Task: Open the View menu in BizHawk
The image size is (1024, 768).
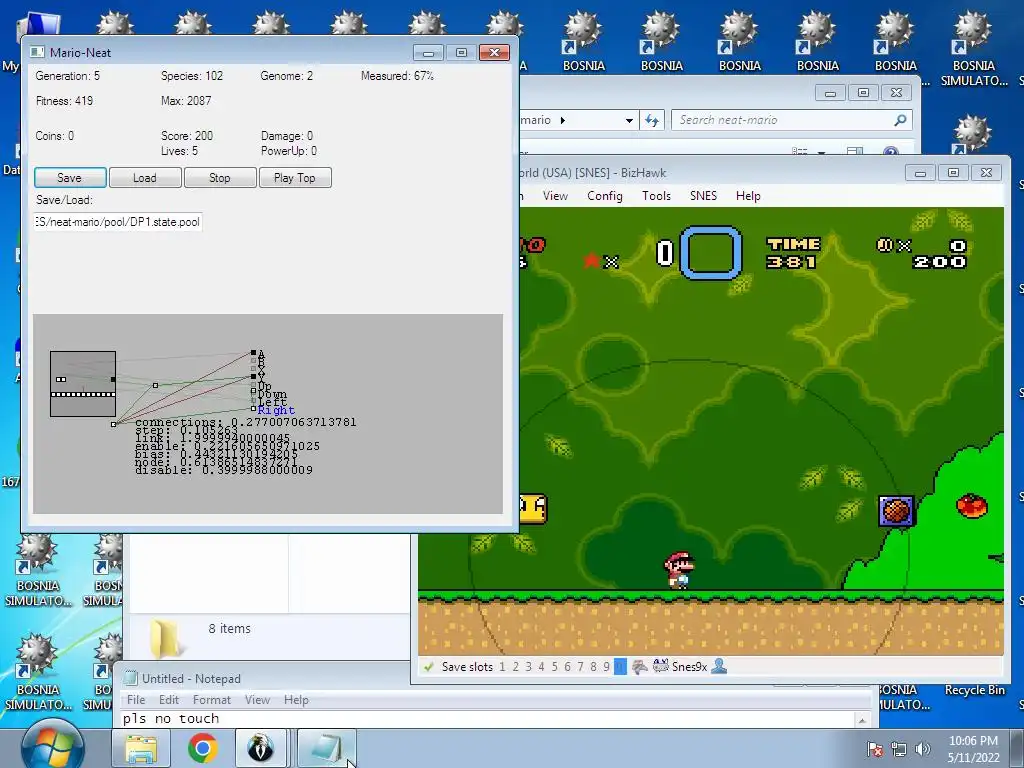Action: [555, 196]
